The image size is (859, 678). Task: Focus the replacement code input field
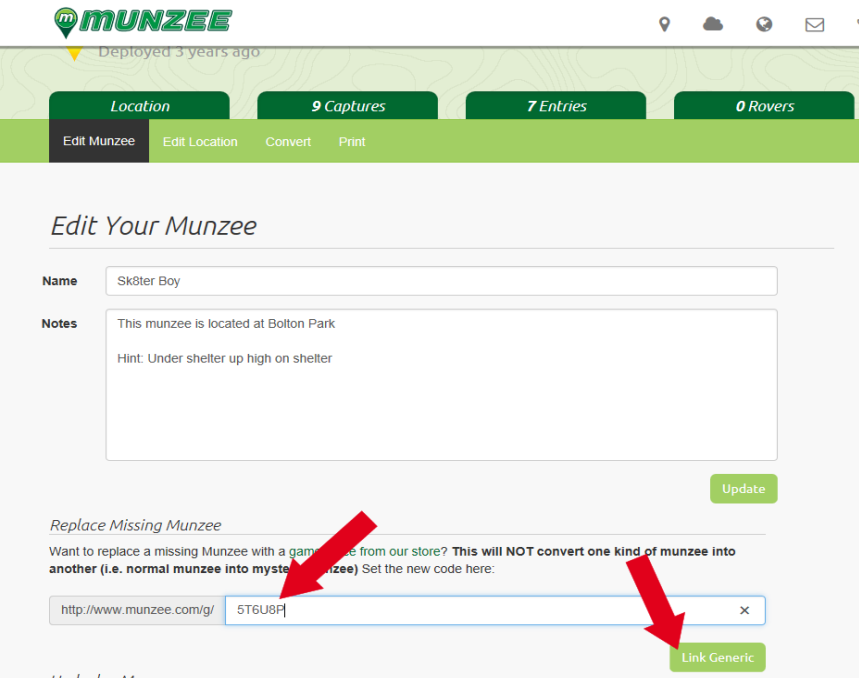[x=495, y=610]
